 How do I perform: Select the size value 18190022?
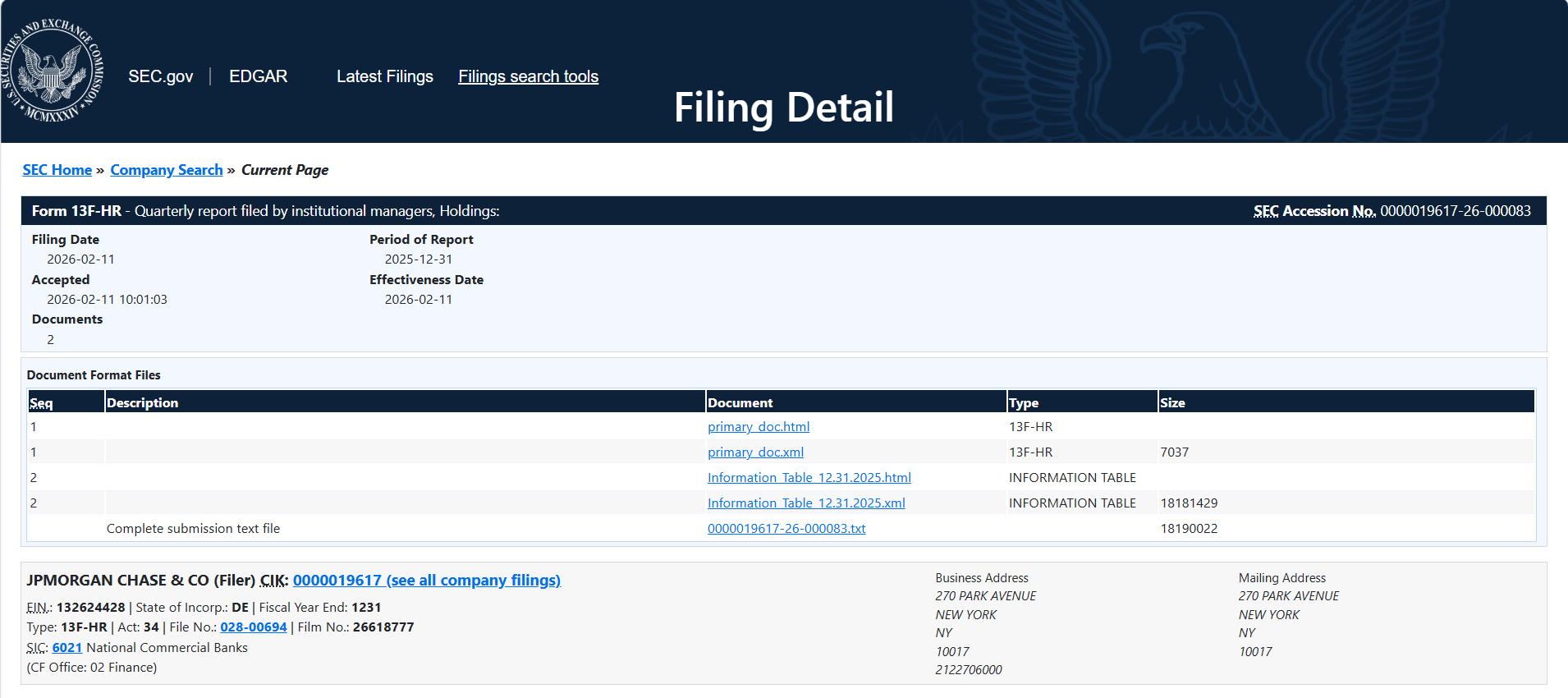point(1189,529)
